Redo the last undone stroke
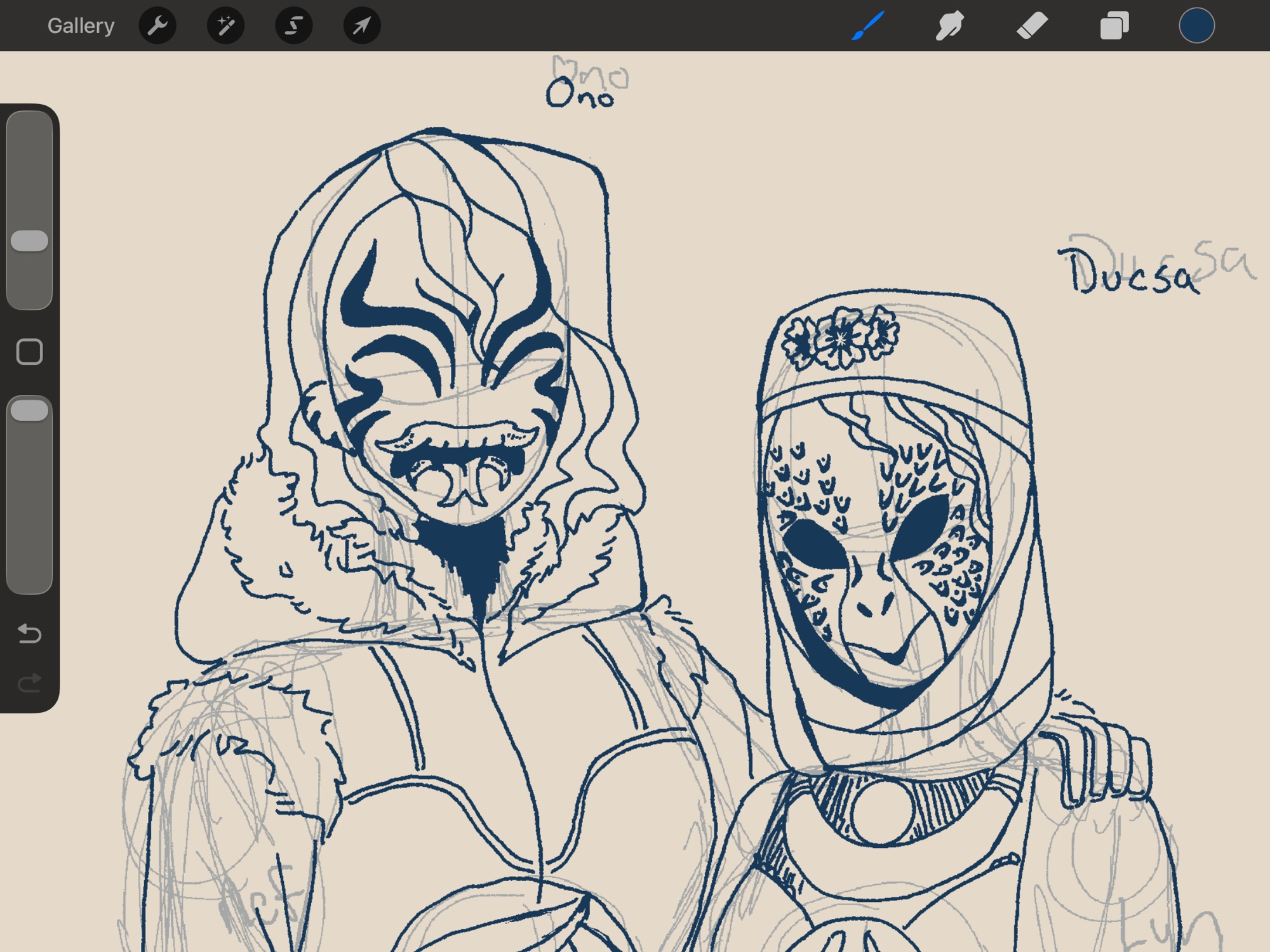This screenshot has height=952, width=1270. click(29, 683)
